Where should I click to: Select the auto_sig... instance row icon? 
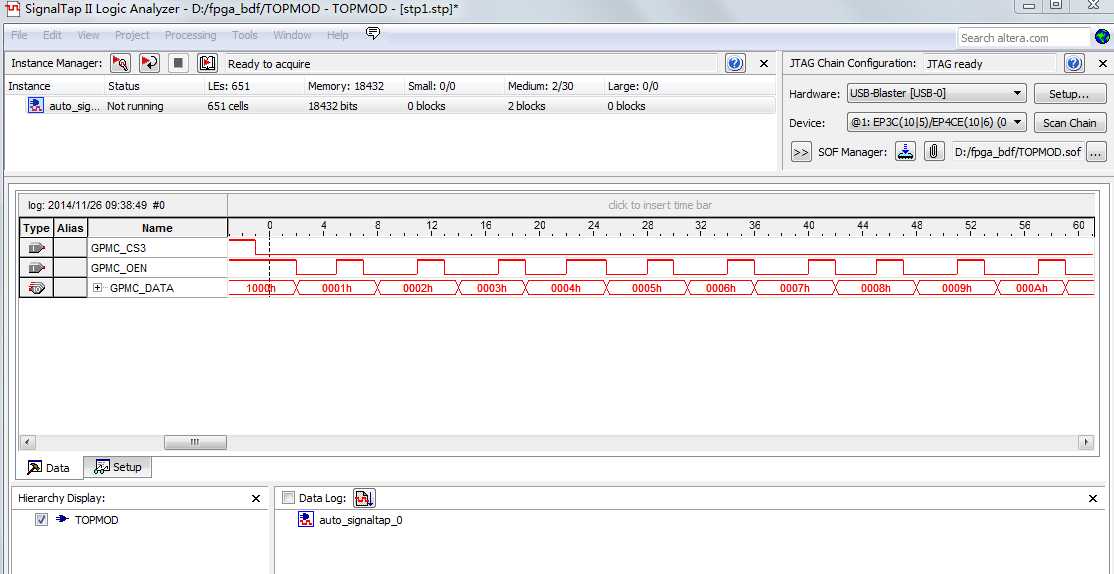36,106
